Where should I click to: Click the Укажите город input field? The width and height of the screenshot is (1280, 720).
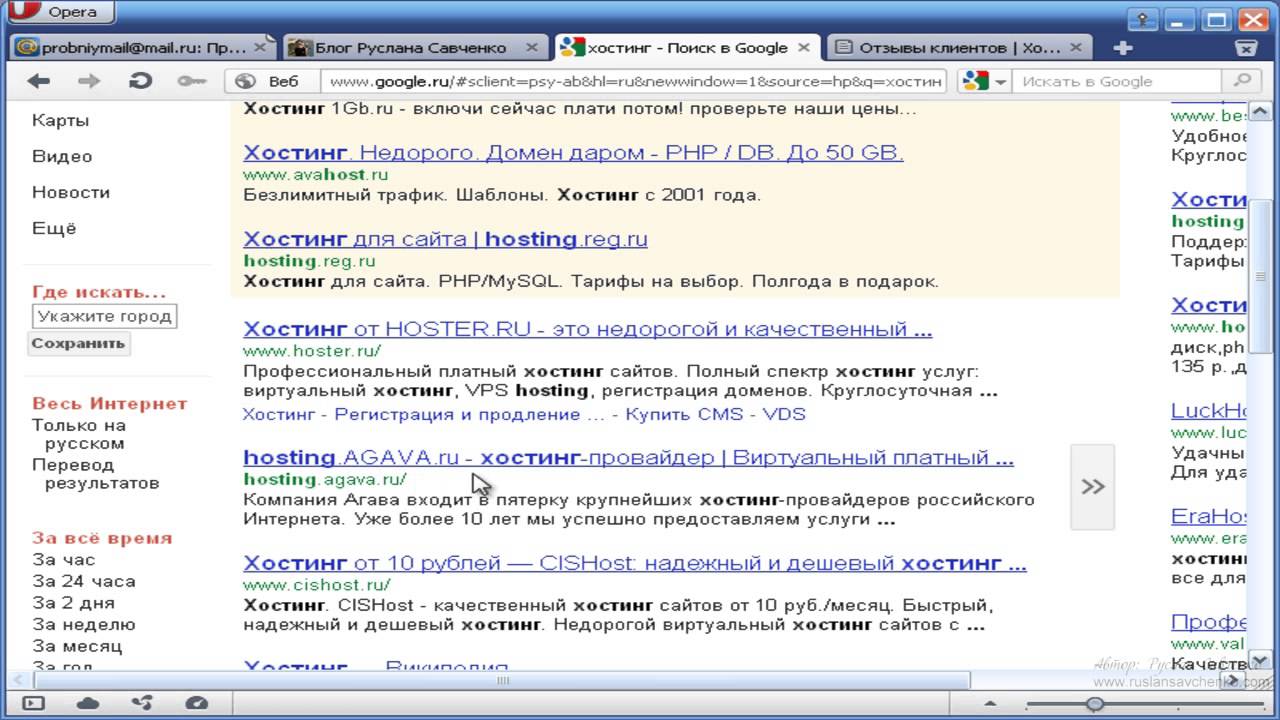coord(104,317)
